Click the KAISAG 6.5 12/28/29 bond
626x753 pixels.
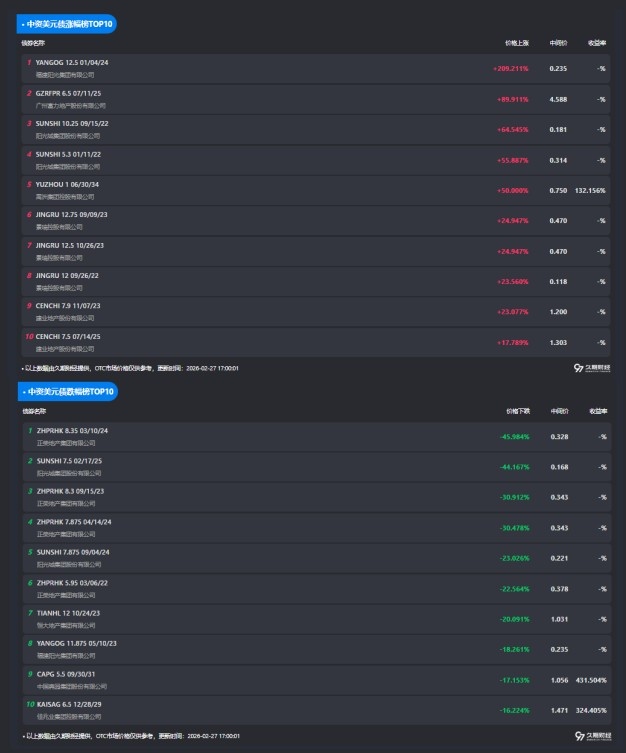point(68,704)
